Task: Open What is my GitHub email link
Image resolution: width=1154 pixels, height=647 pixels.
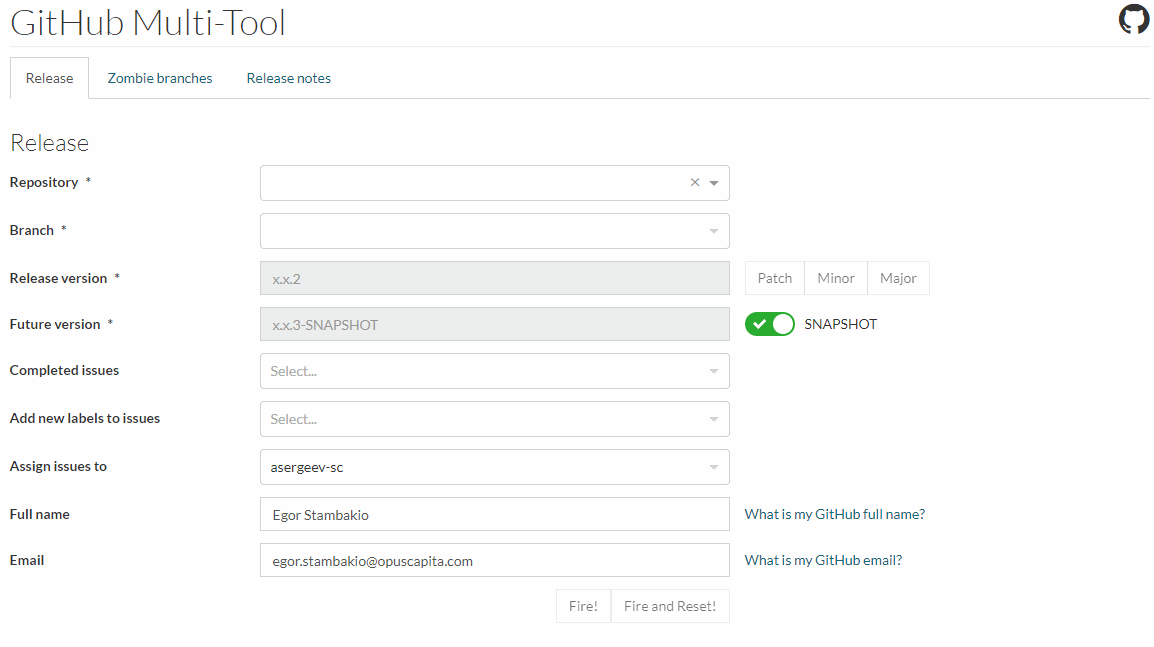Action: (823, 560)
